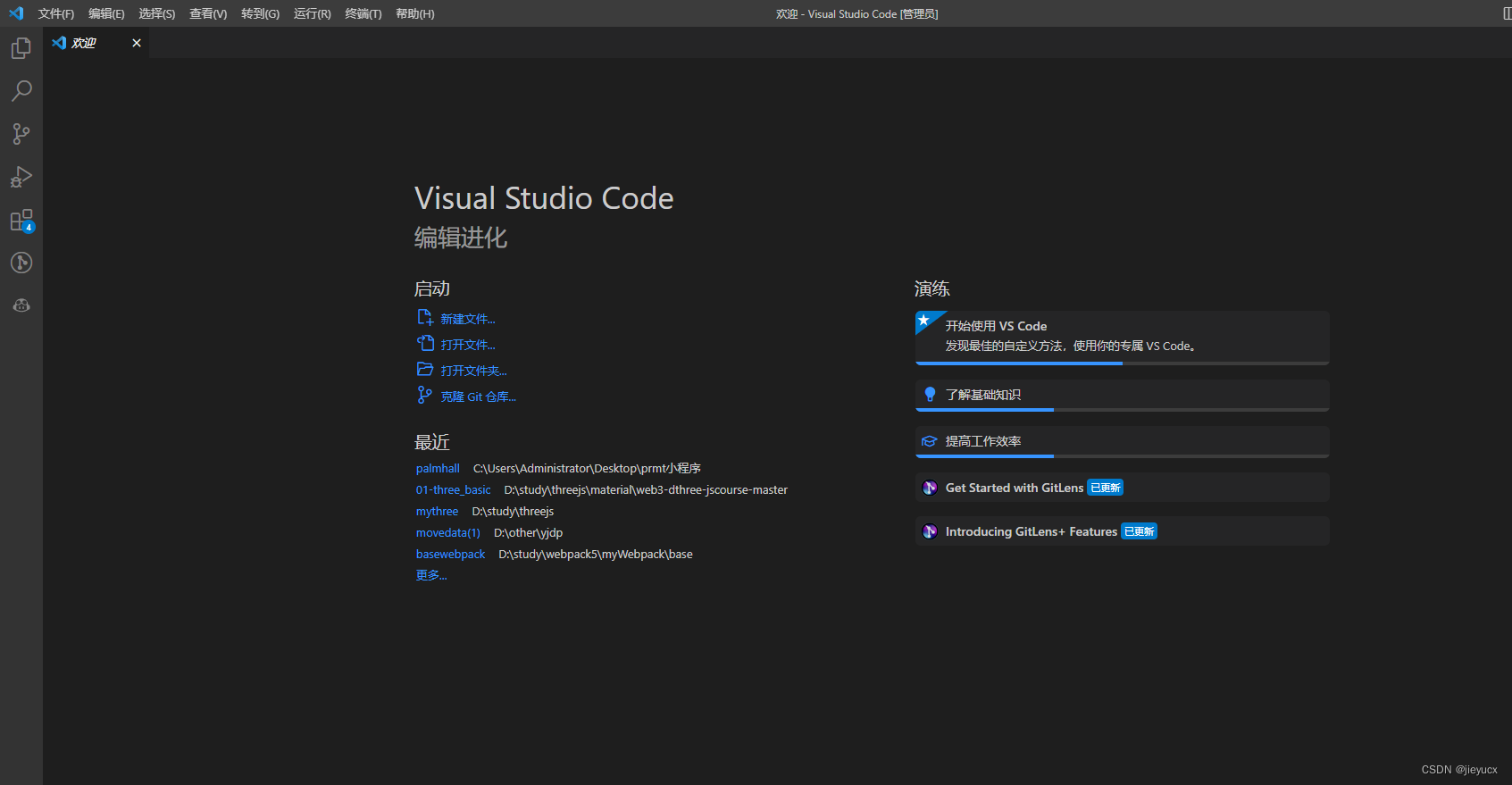Open recent project 01-three_basic
The width and height of the screenshot is (1512, 785).
click(x=453, y=489)
